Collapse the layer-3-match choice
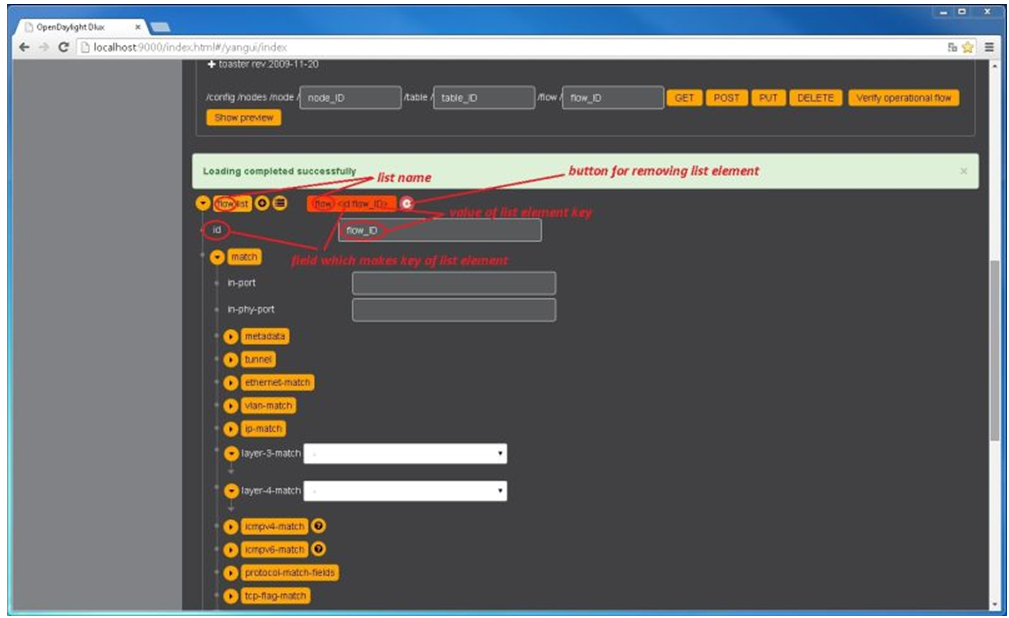This screenshot has height=618, width=1009. point(231,454)
